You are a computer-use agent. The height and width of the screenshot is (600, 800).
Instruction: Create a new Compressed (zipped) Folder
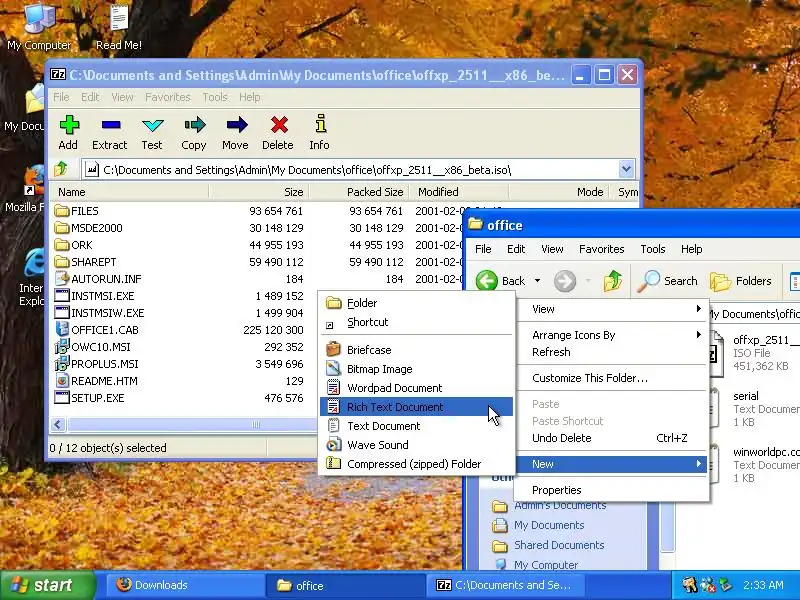[416, 464]
